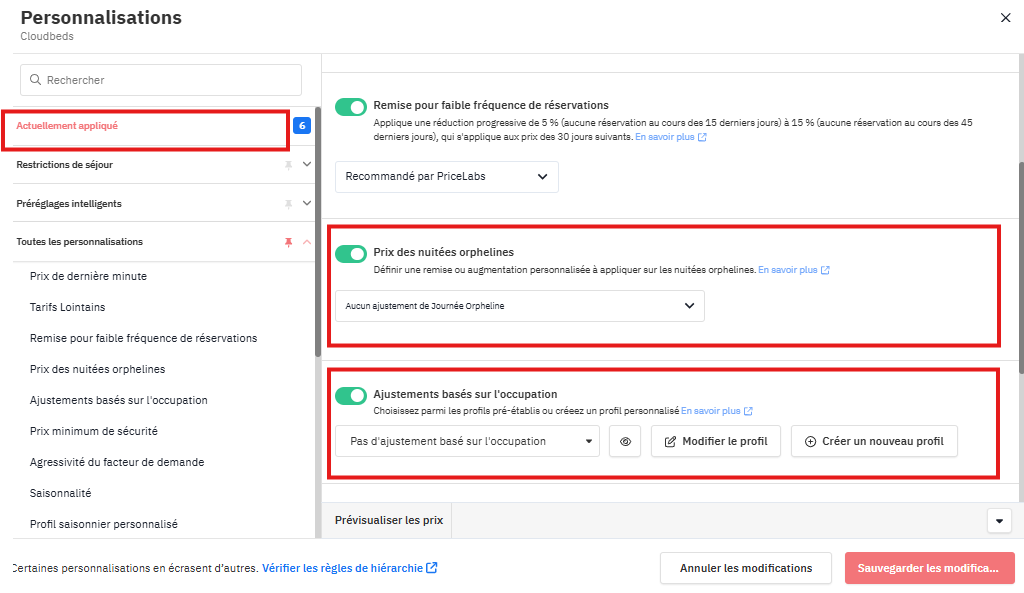The image size is (1024, 593).
Task: Disable Remise pour faible fréquence de réservations toggle
Action: tap(351, 106)
